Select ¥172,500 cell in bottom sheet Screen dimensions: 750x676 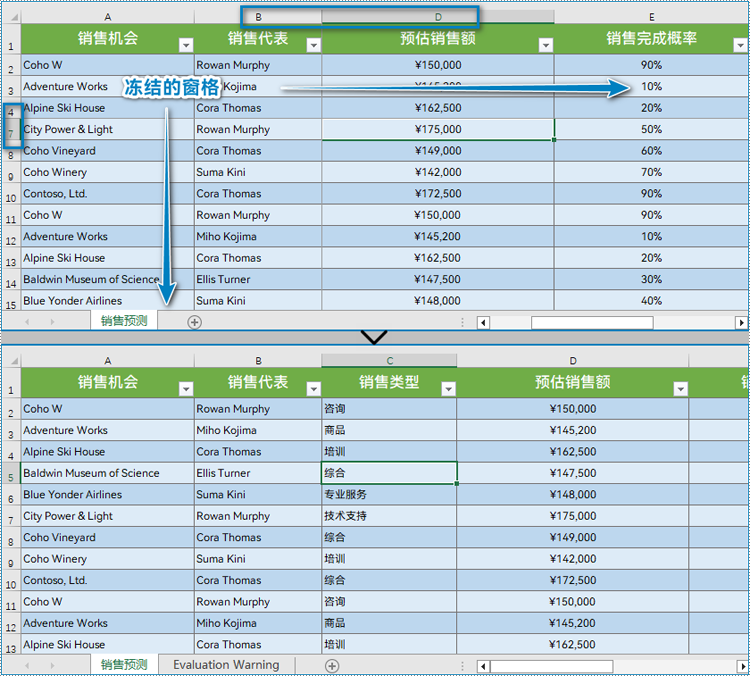point(573,580)
